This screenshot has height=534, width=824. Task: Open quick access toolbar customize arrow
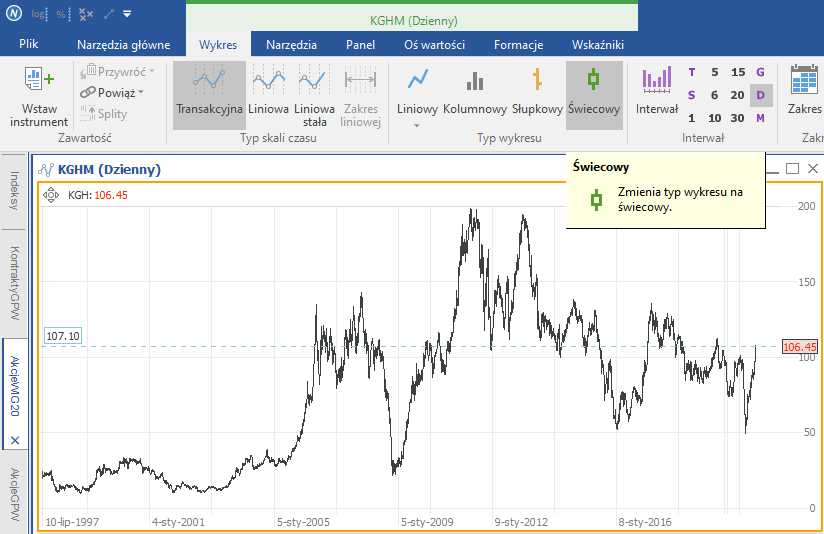(x=127, y=14)
